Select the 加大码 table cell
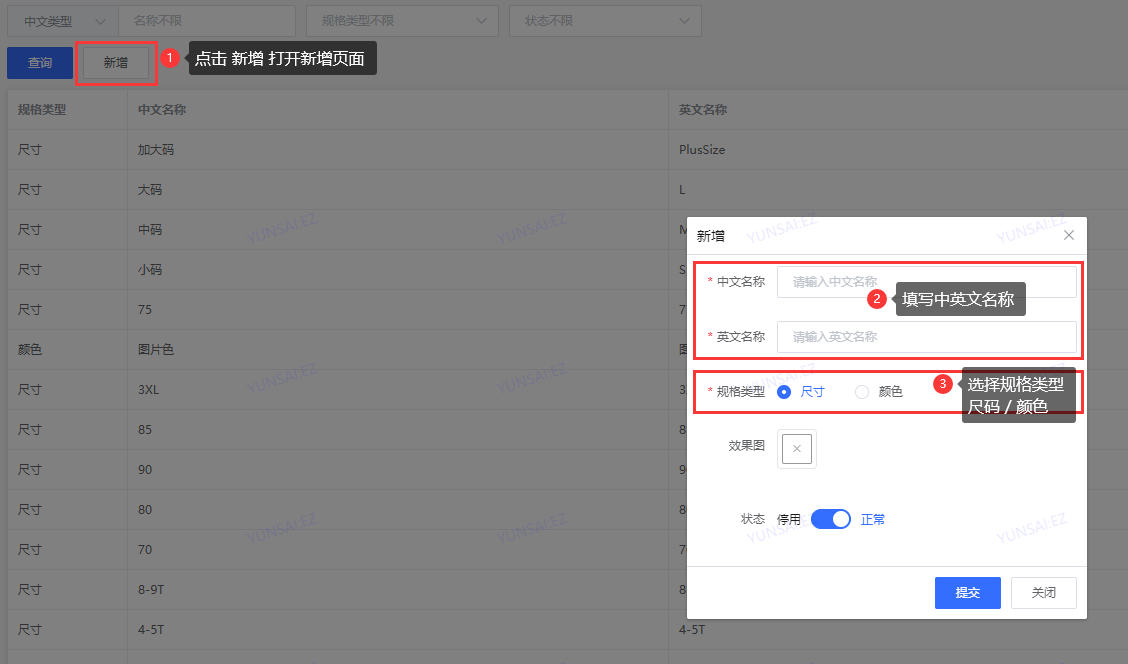The width and height of the screenshot is (1128, 664). tap(398, 150)
